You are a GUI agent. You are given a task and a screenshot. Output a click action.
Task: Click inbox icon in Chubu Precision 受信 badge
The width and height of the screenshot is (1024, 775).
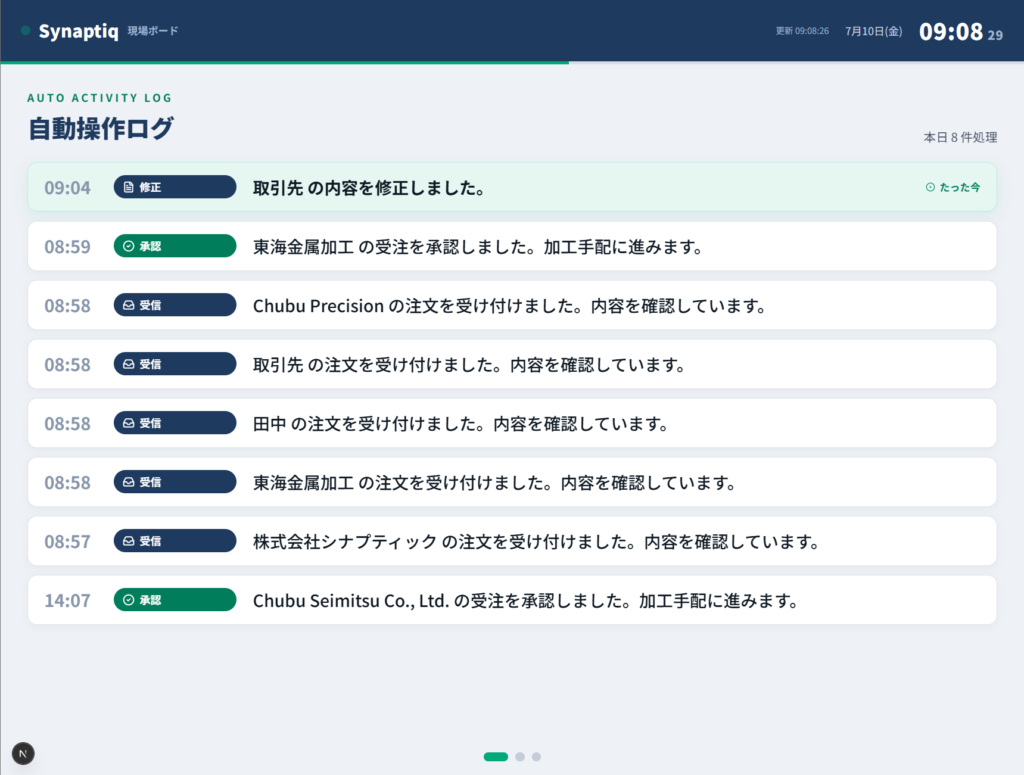pos(129,305)
